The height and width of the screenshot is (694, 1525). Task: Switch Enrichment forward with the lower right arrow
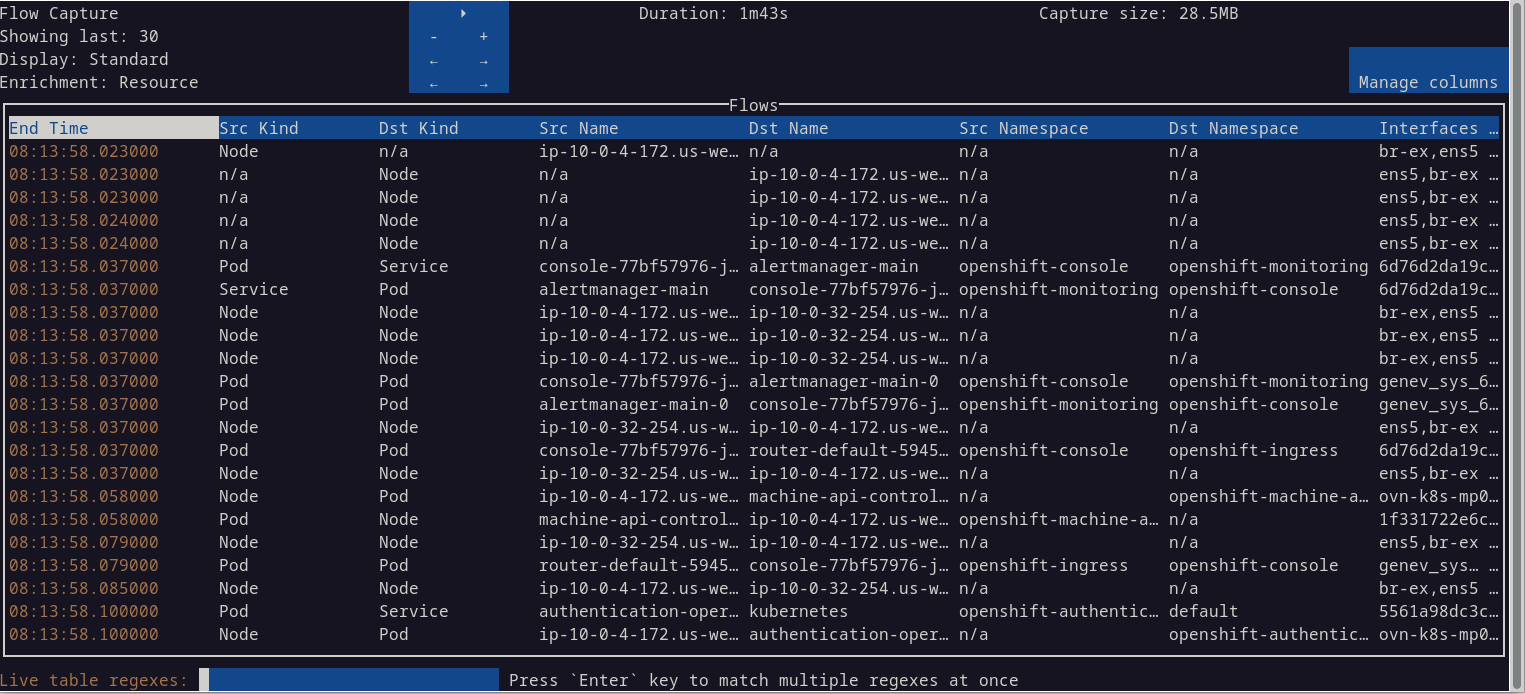(483, 83)
